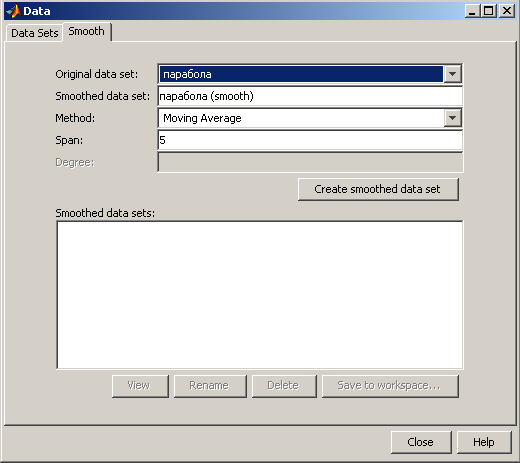Open the Original data set dropdown arrow
Screen dimensions: 520x463
452,74
